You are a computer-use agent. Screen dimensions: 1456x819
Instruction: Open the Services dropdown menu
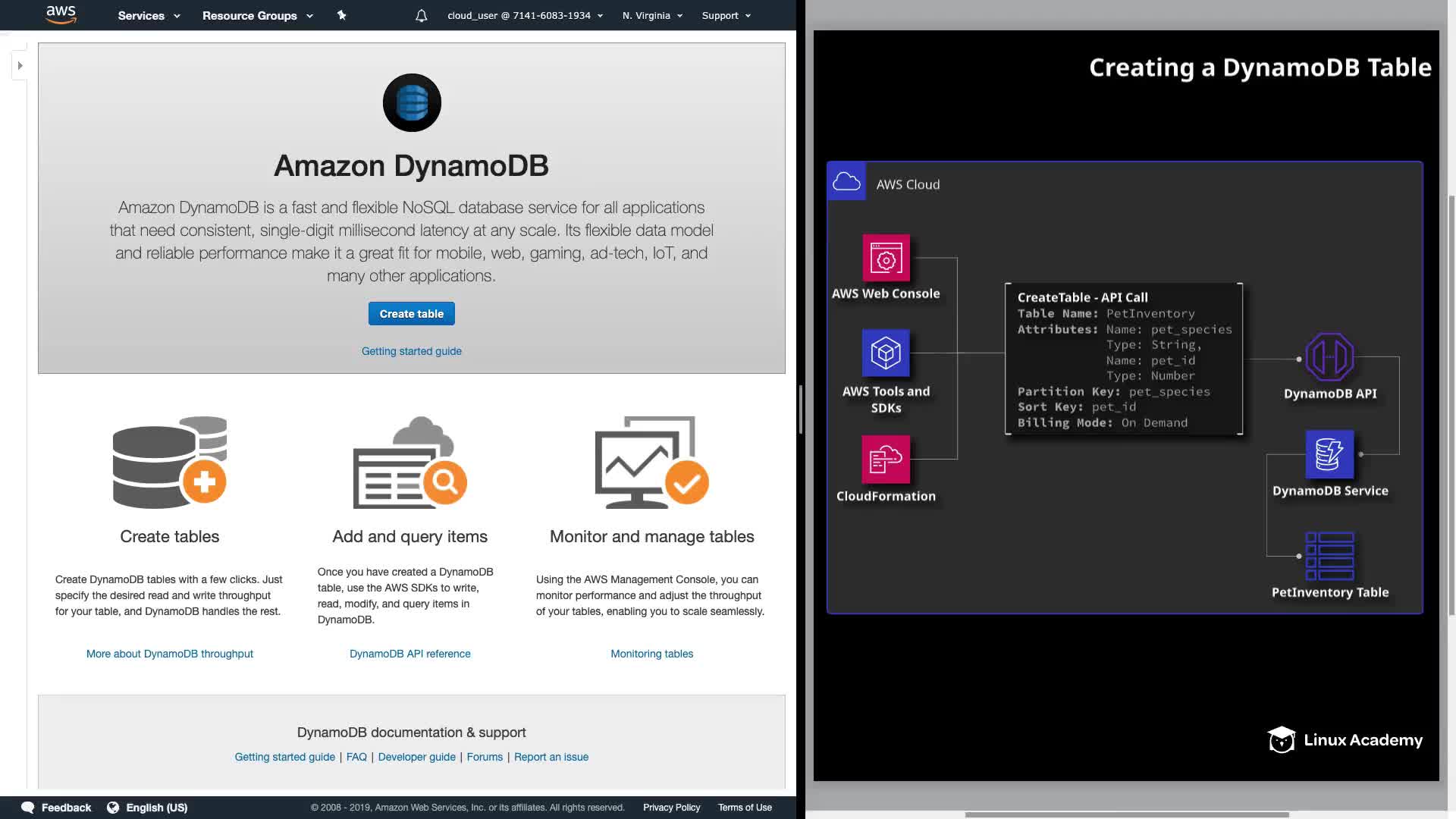pyautogui.click(x=149, y=15)
